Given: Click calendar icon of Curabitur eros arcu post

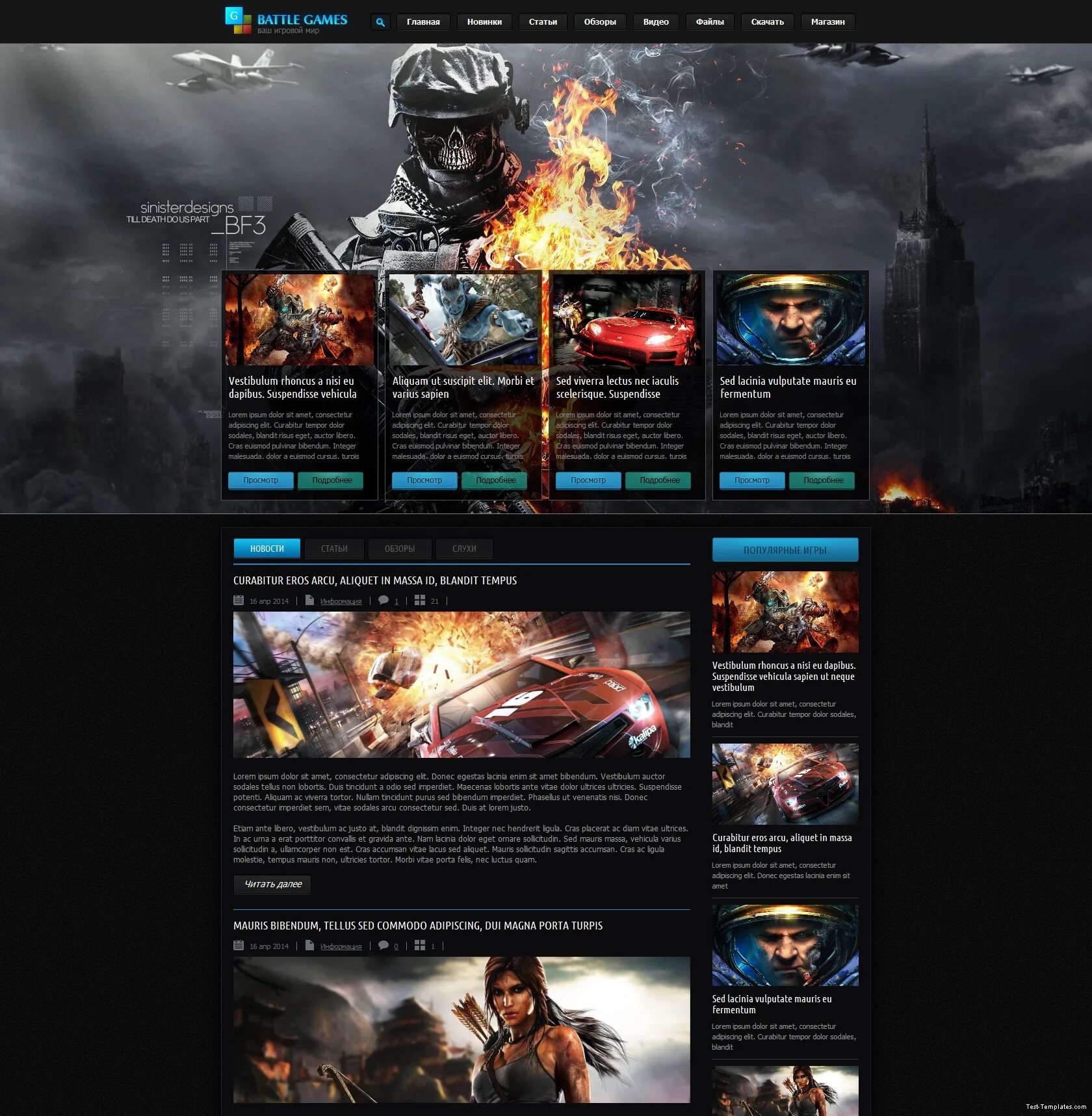Looking at the screenshot, I should coord(239,601).
